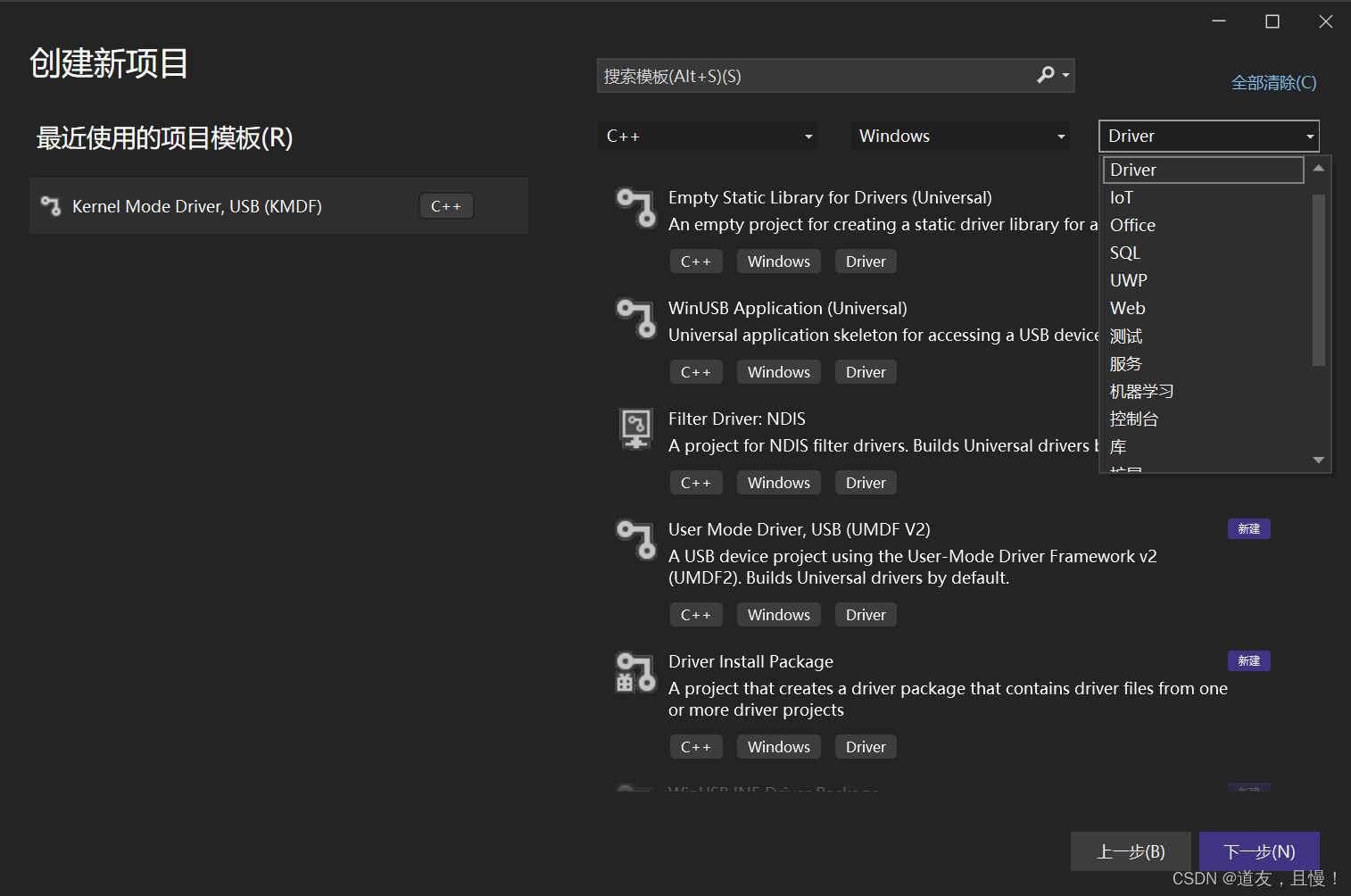This screenshot has width=1351, height=896.
Task: Open the Windows platform filter dropdown
Action: pyautogui.click(x=959, y=136)
